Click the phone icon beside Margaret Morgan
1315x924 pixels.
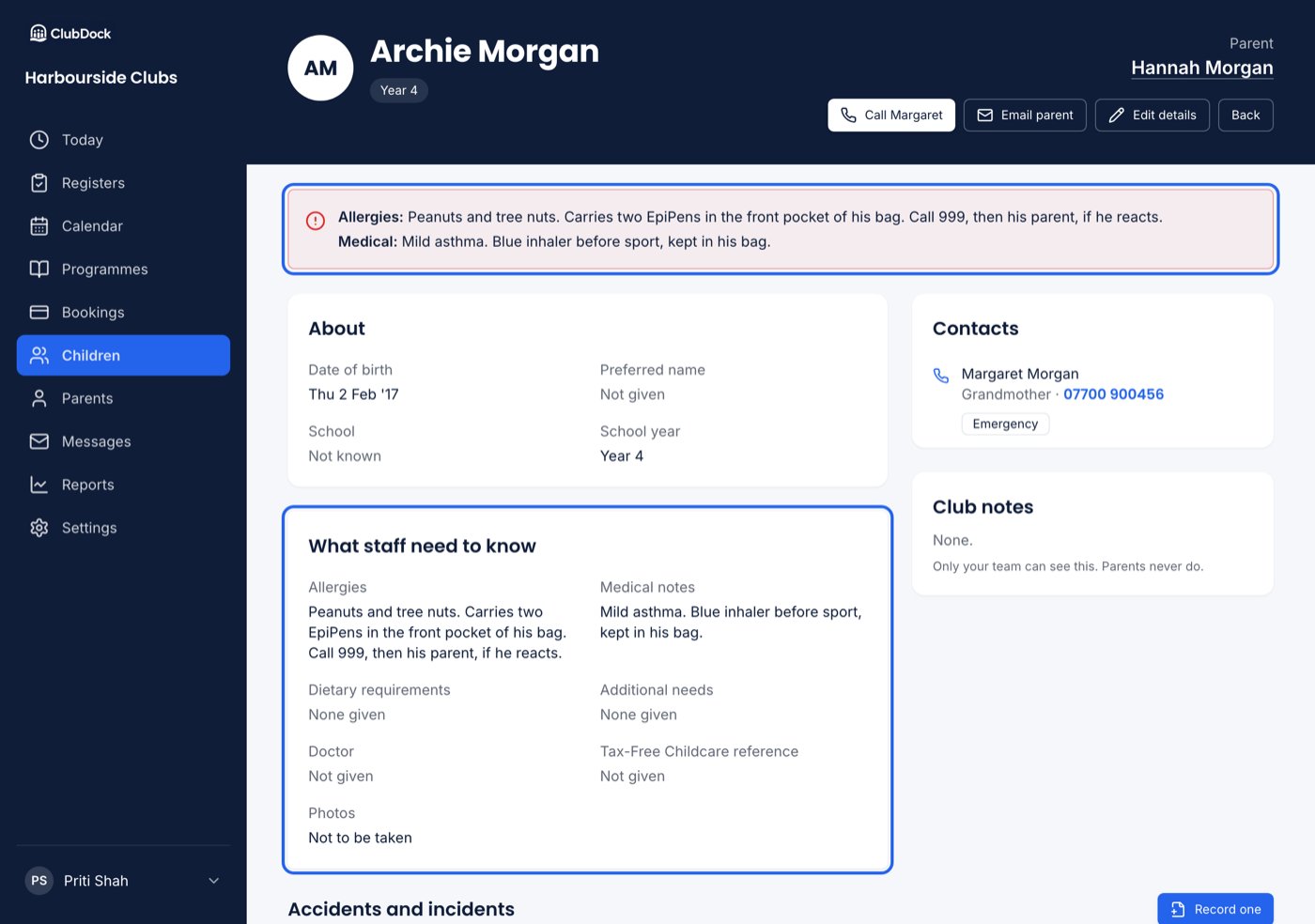(x=941, y=376)
